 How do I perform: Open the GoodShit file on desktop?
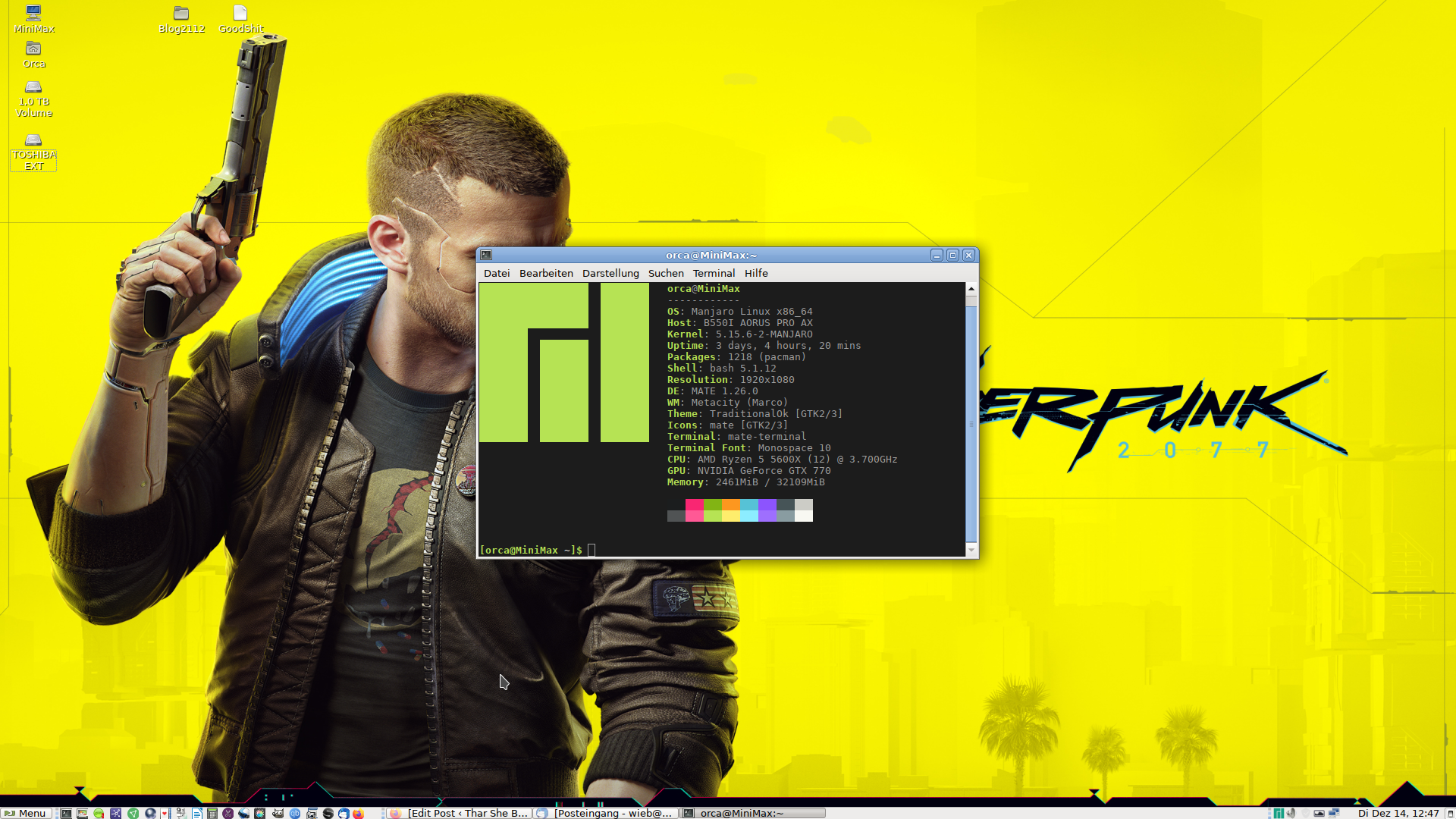point(241,19)
